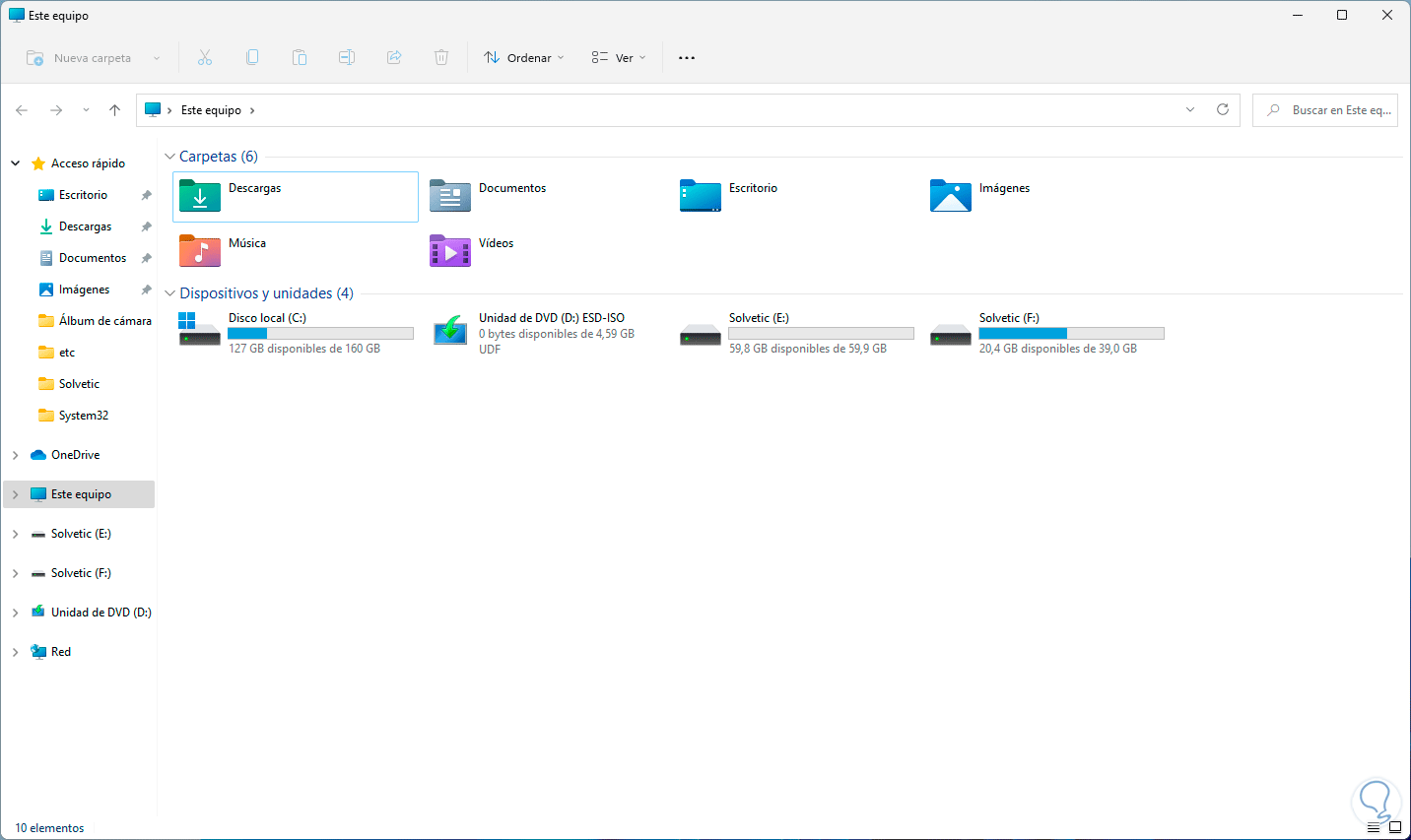The height and width of the screenshot is (840, 1411).
Task: Unpin Descargas using its pin icon
Action: 146,226
